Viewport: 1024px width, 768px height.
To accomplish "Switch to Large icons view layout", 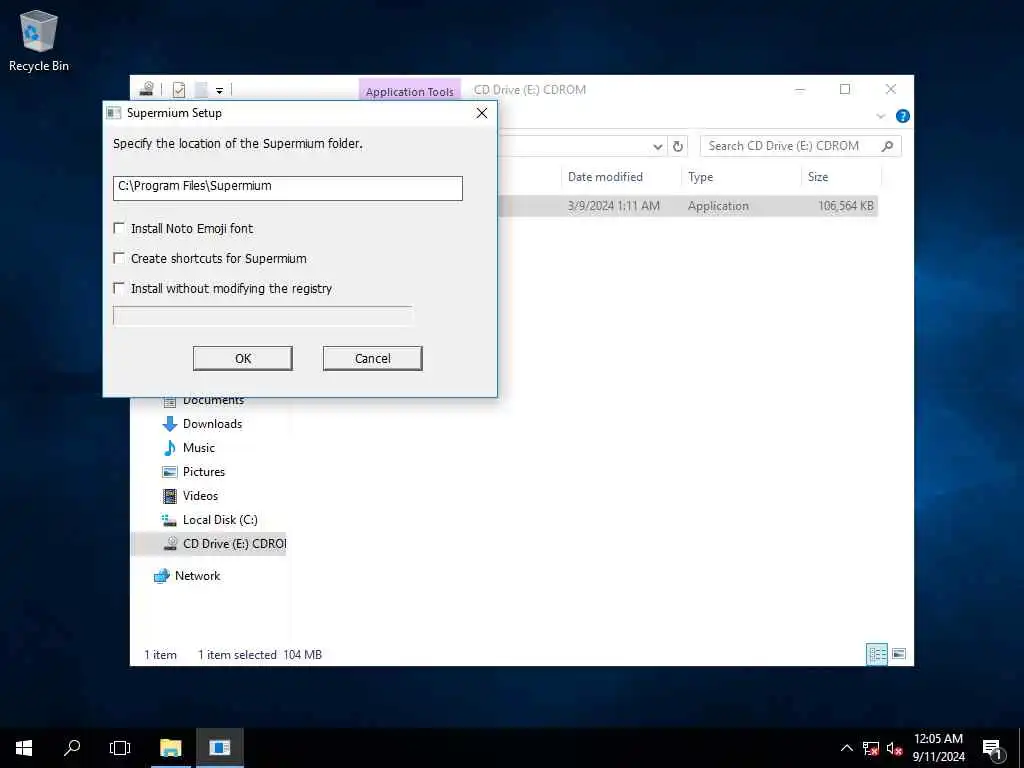I will click(x=899, y=654).
